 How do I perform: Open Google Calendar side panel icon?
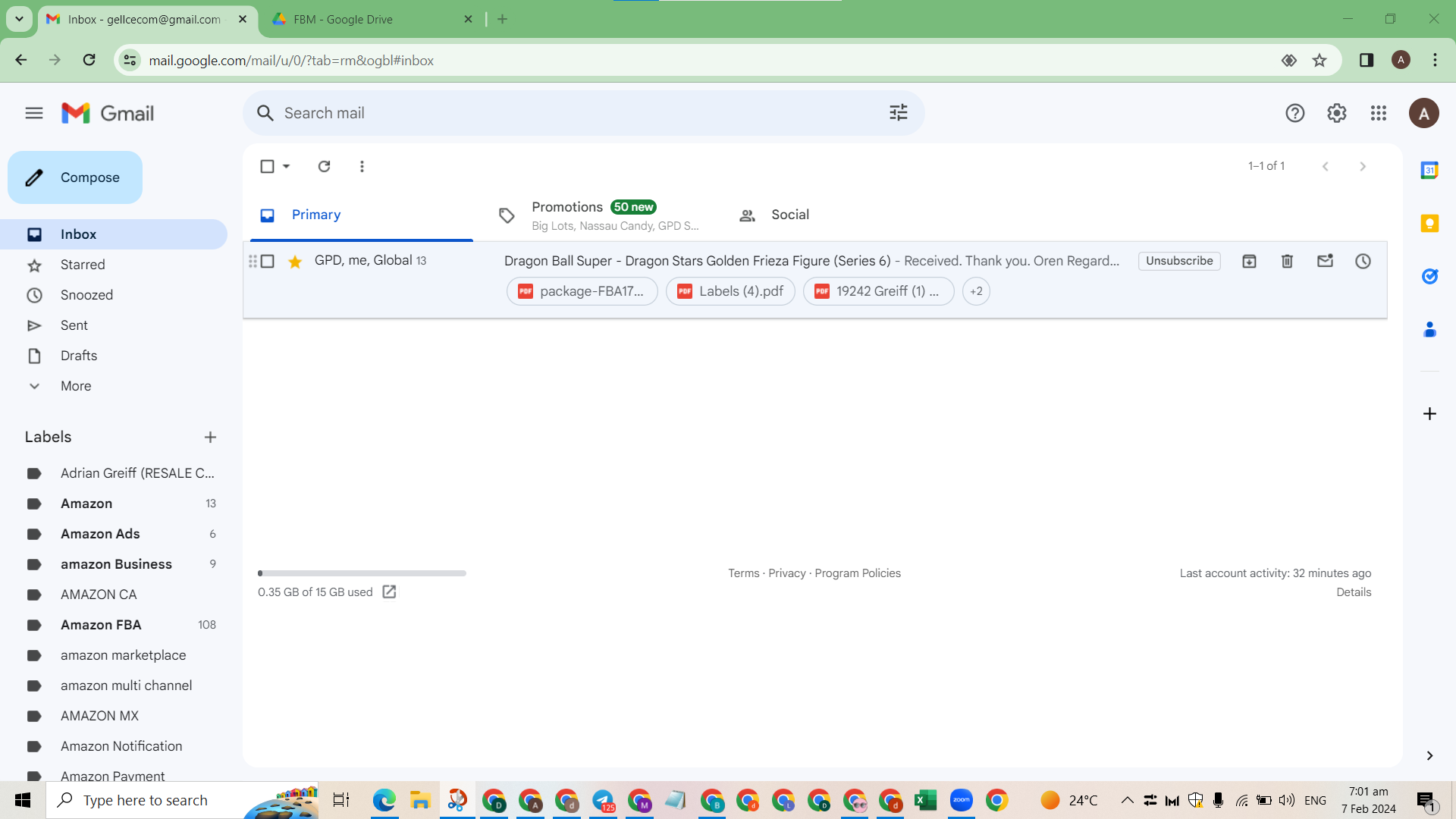point(1429,170)
